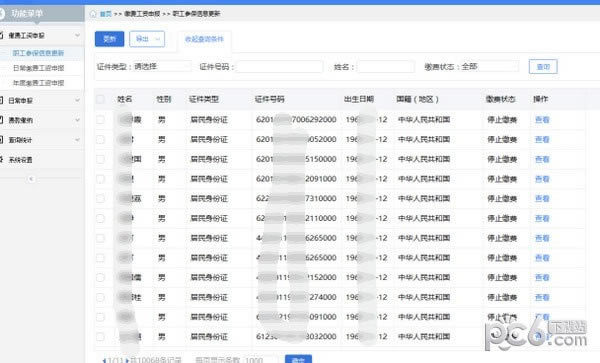Check the row with ID ending 091000
Screen dimensions: 600x363
100,317
